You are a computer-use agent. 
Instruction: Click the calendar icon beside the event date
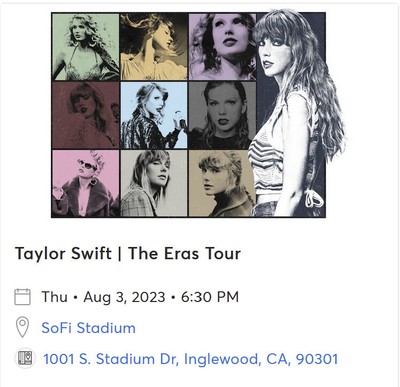pyautogui.click(x=22, y=297)
